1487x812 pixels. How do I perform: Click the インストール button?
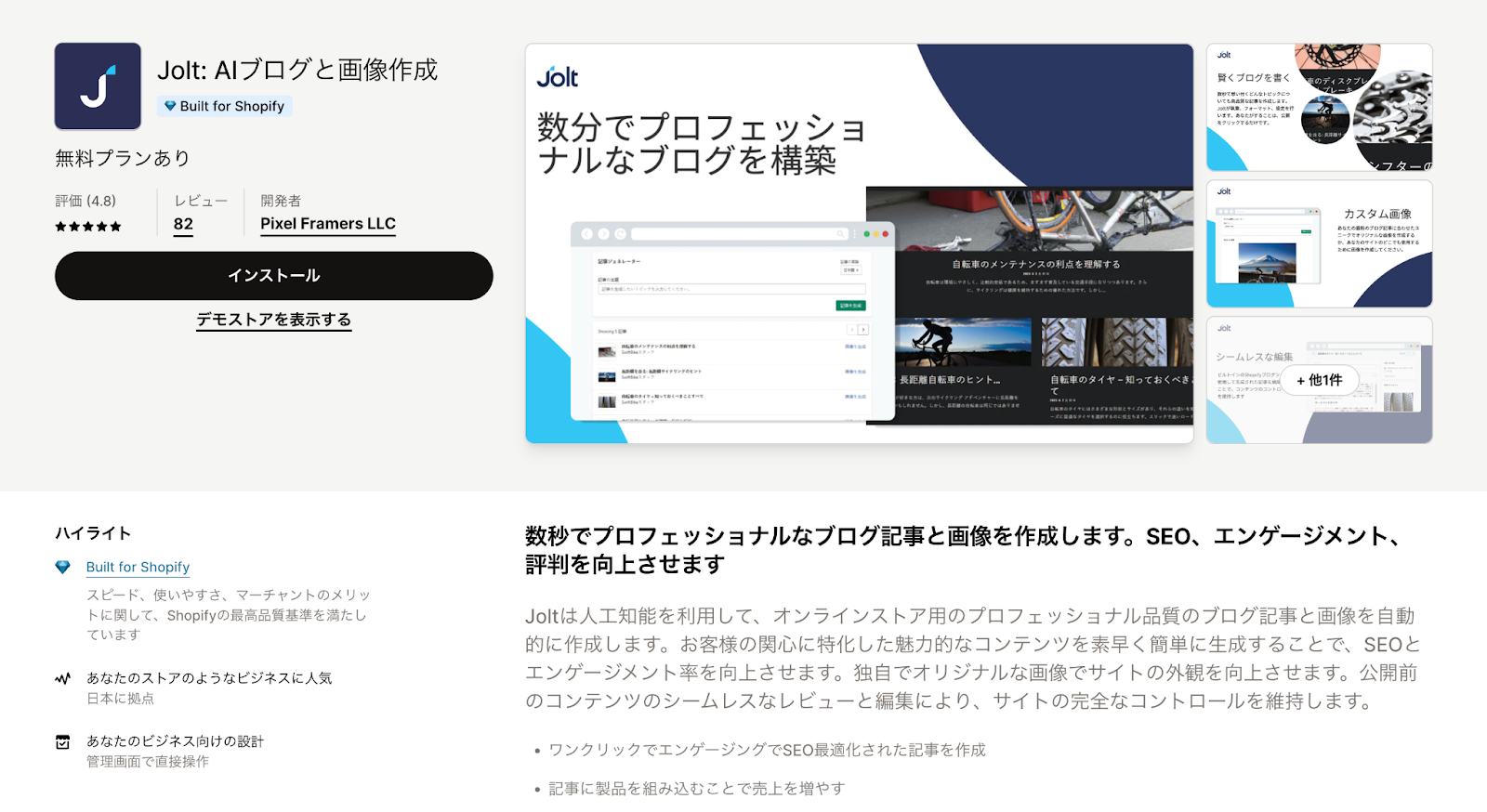click(x=274, y=276)
